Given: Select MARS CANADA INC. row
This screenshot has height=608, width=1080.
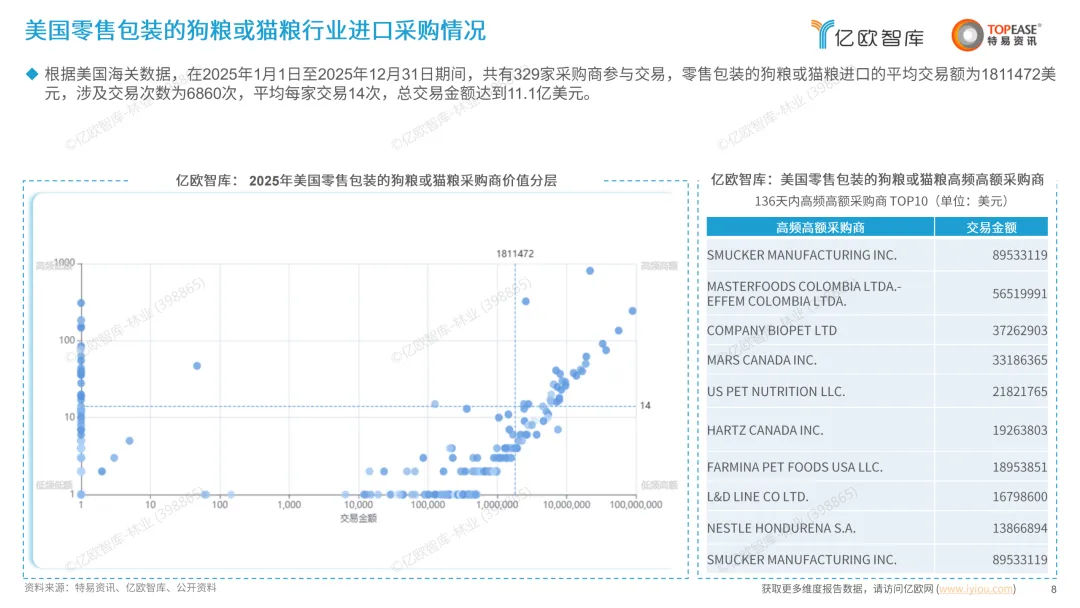Looking at the screenshot, I should point(877,360).
